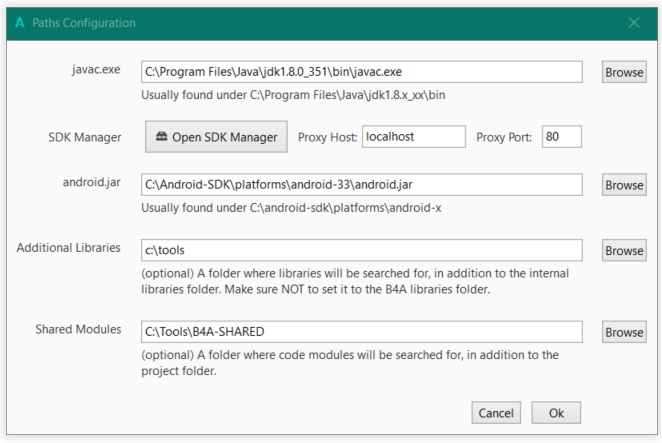The width and height of the screenshot is (662, 443).
Task: Browse for the android.jar file
Action: click(624, 185)
